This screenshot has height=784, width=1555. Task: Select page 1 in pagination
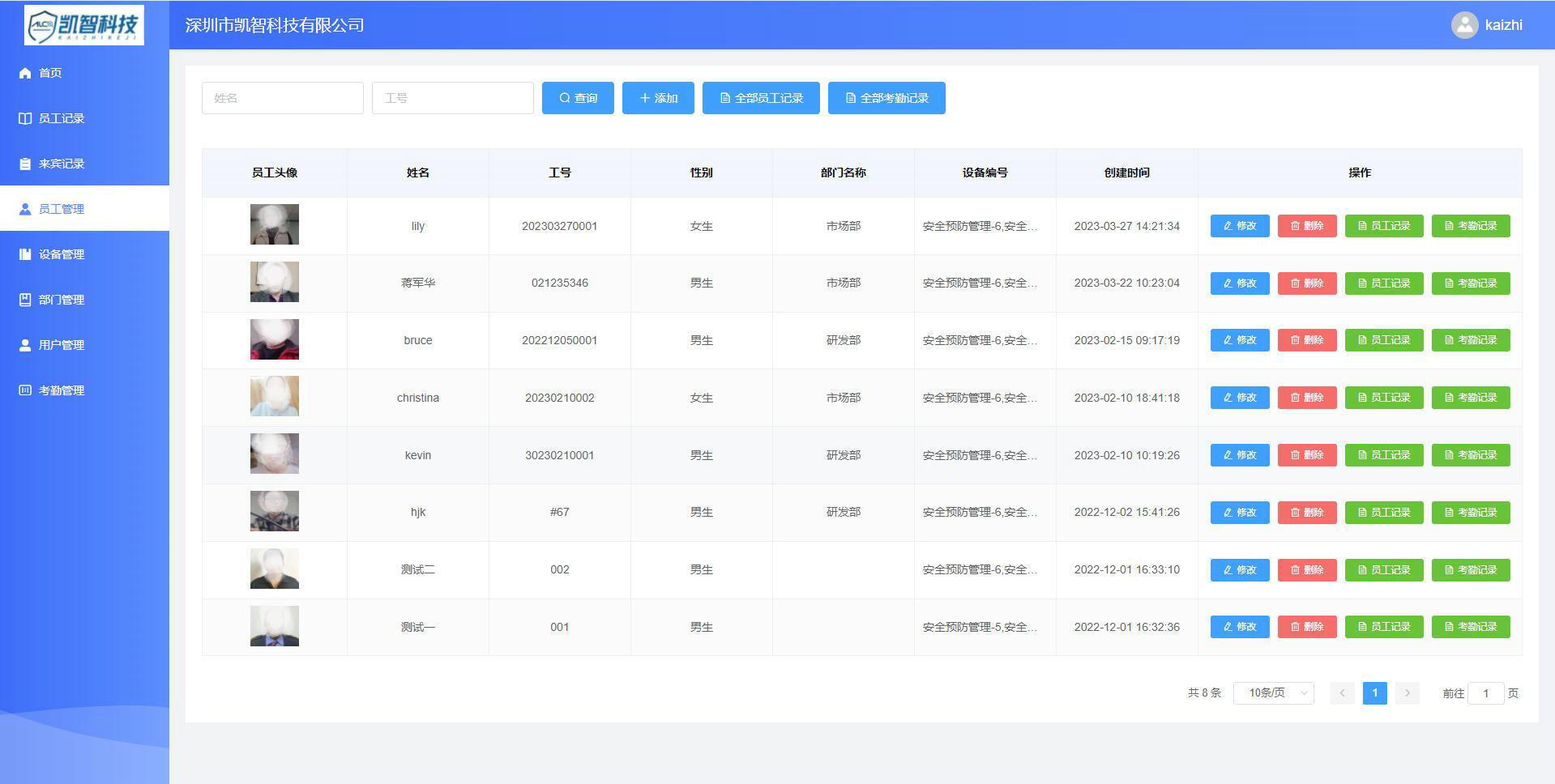[1375, 693]
